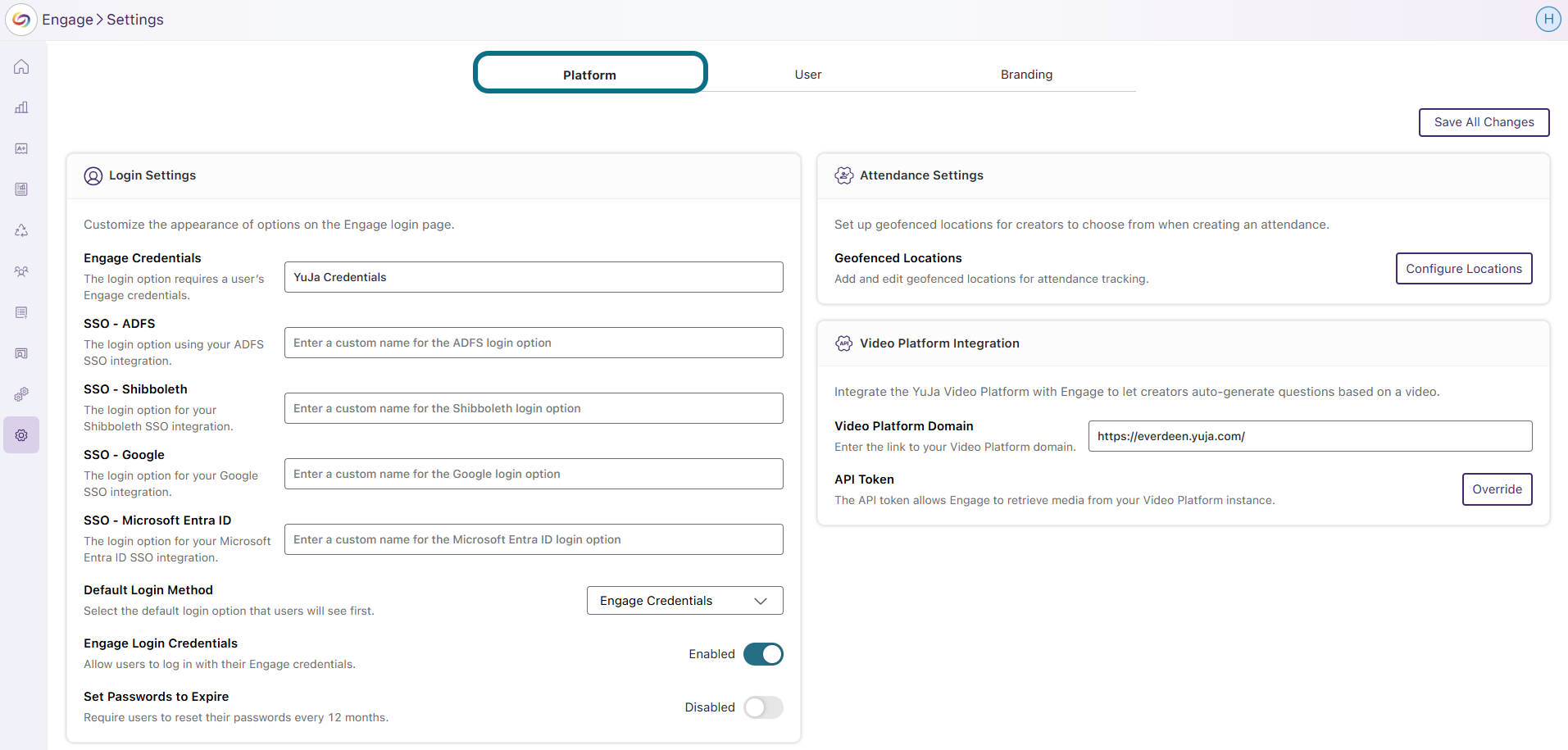
Task: Open the people group sidebar icon
Action: pyautogui.click(x=21, y=271)
